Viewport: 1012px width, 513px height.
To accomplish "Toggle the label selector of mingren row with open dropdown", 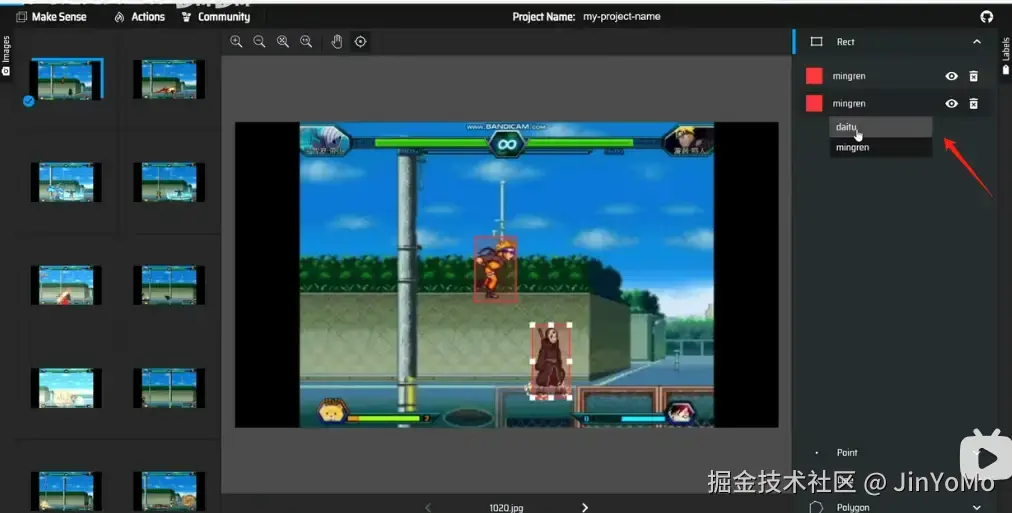I will point(849,103).
